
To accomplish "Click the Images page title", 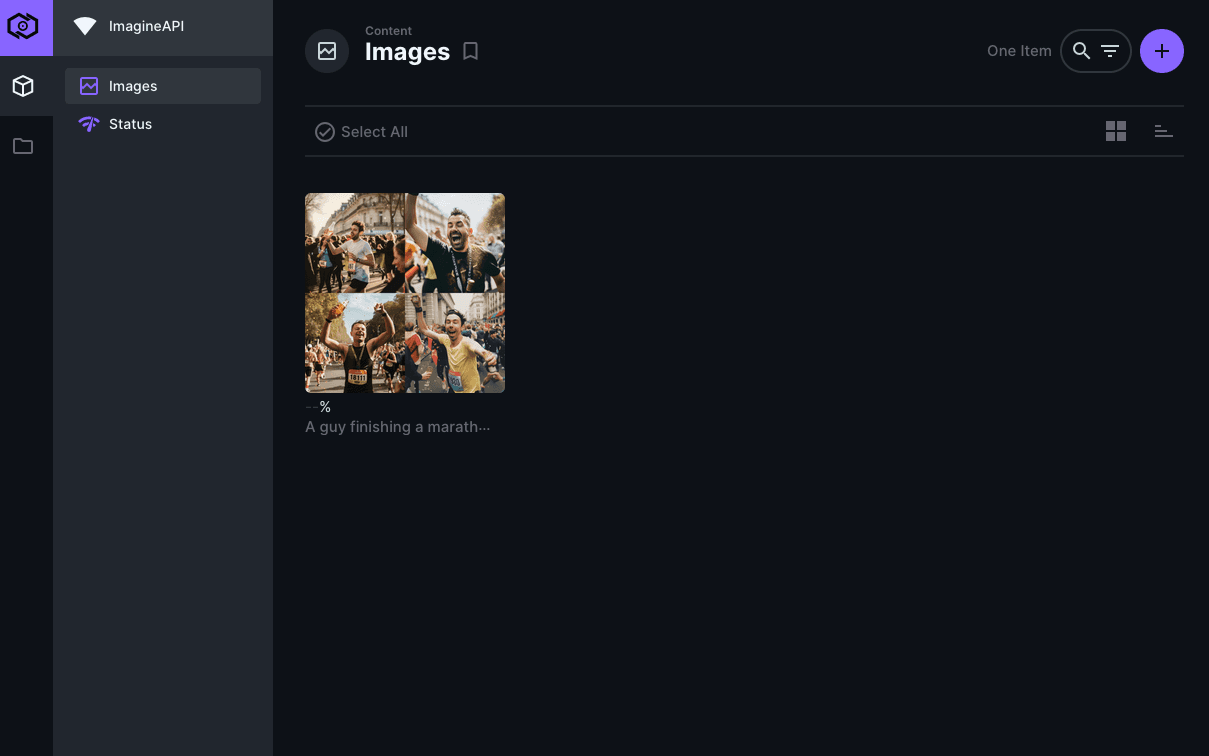I will point(407,52).
